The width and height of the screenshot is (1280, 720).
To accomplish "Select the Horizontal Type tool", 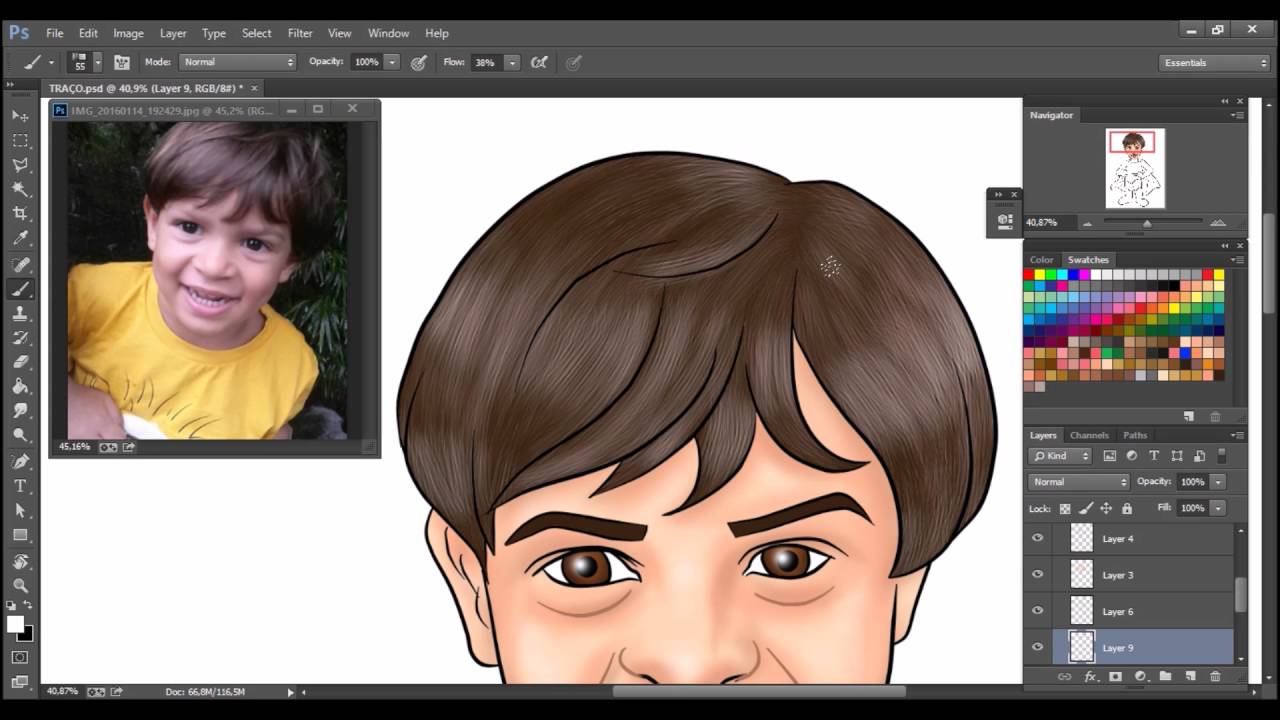I will pos(20,486).
